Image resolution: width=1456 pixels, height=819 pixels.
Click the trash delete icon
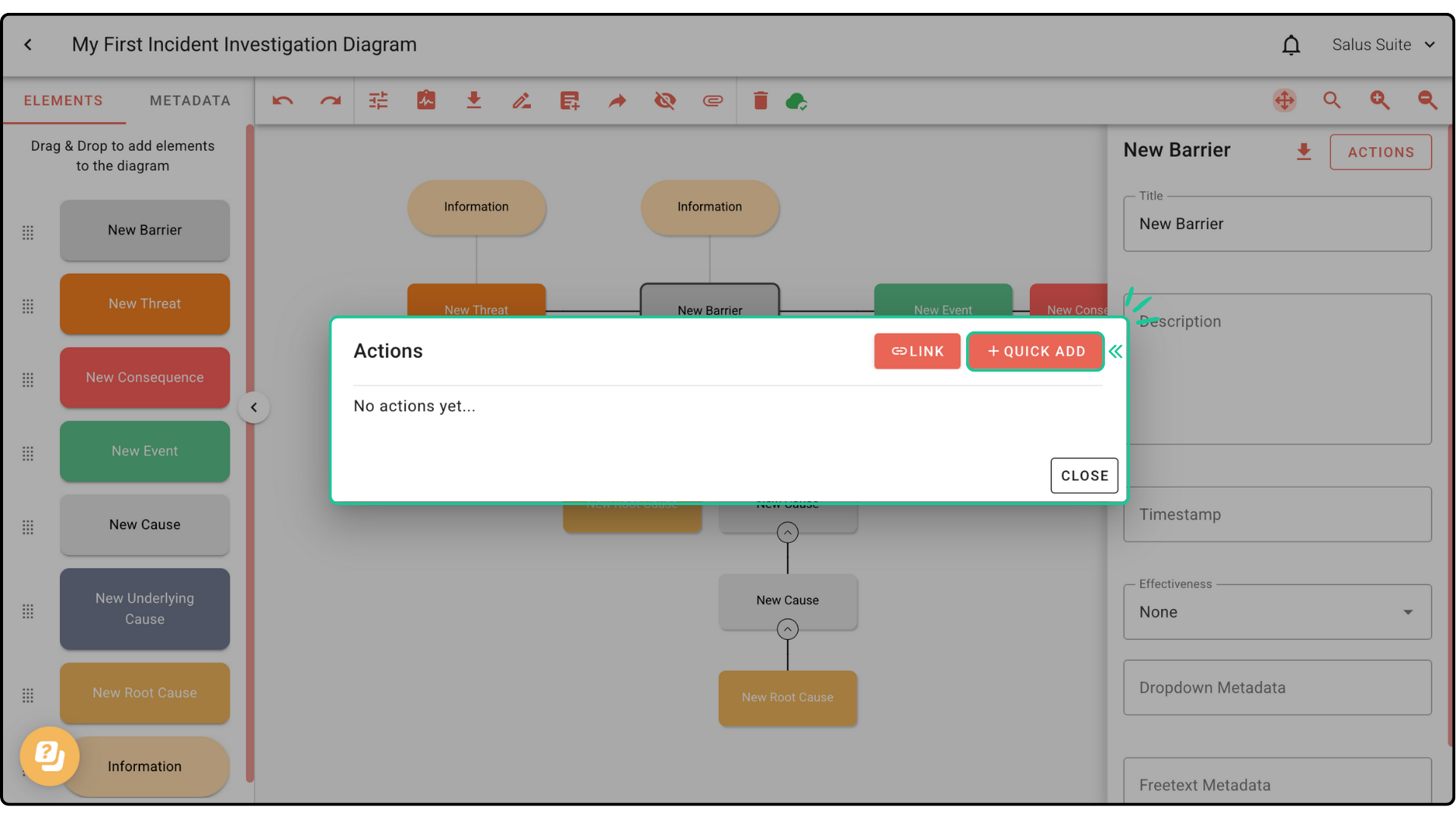760,101
